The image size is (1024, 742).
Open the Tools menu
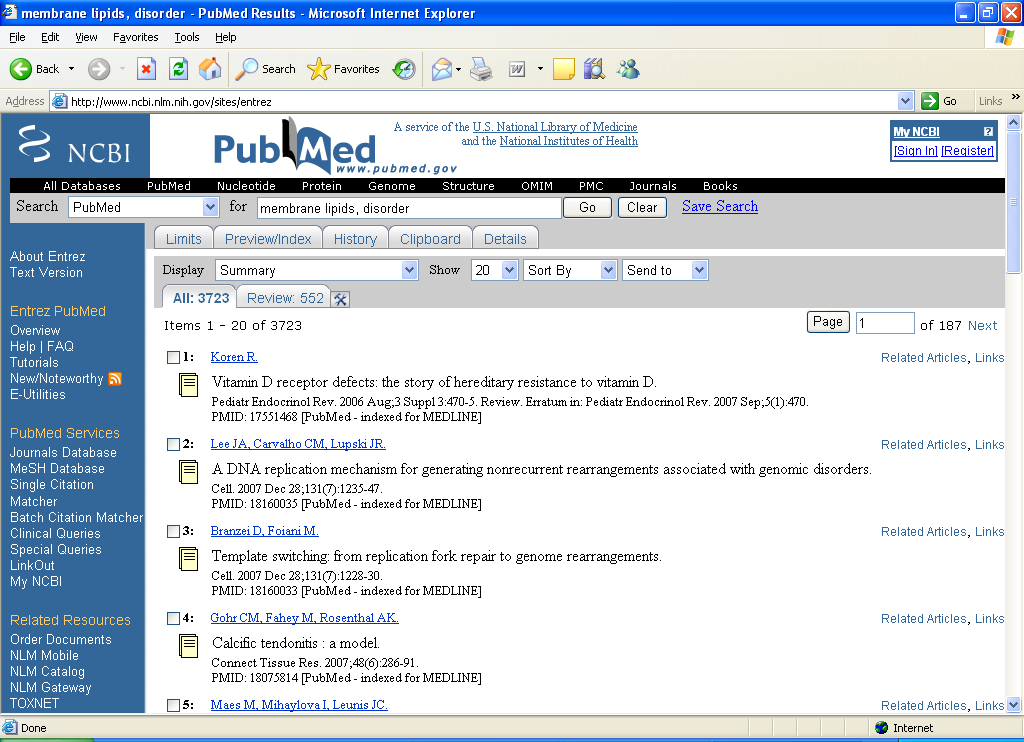click(x=187, y=37)
